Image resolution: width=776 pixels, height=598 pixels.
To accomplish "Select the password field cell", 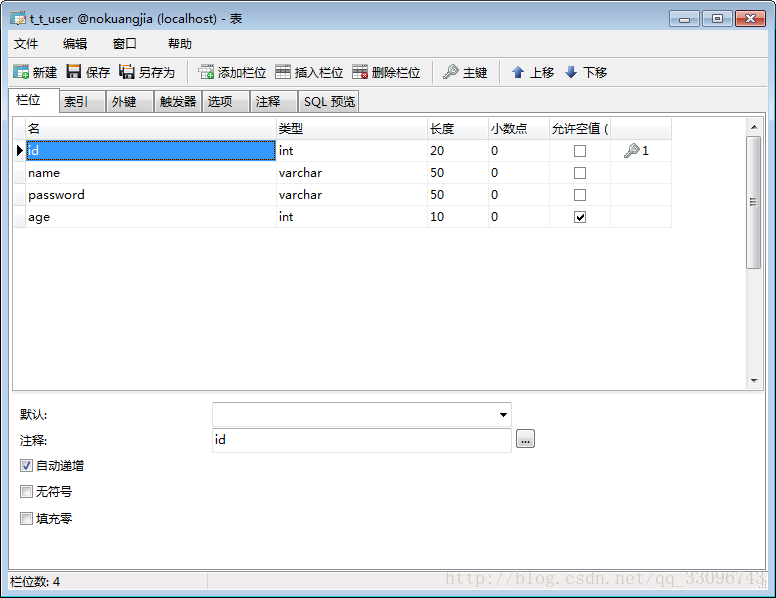I will [151, 195].
